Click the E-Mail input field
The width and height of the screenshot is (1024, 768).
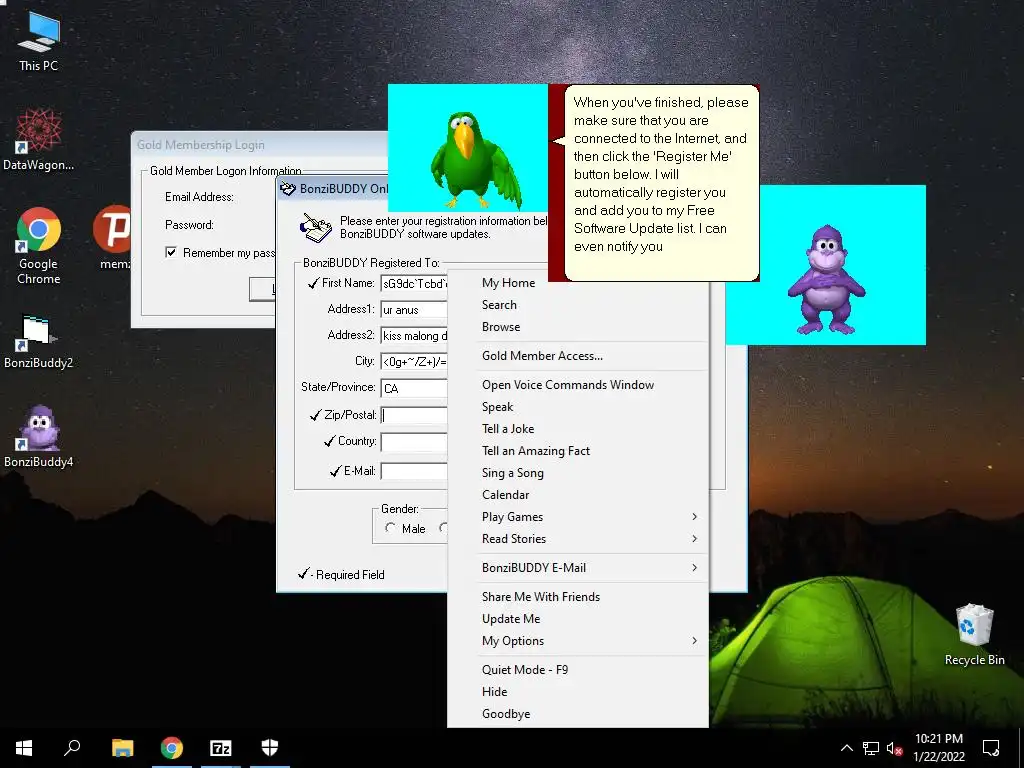[414, 472]
